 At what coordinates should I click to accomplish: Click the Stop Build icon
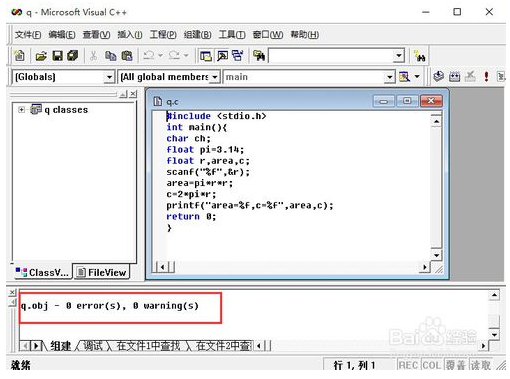[470, 77]
